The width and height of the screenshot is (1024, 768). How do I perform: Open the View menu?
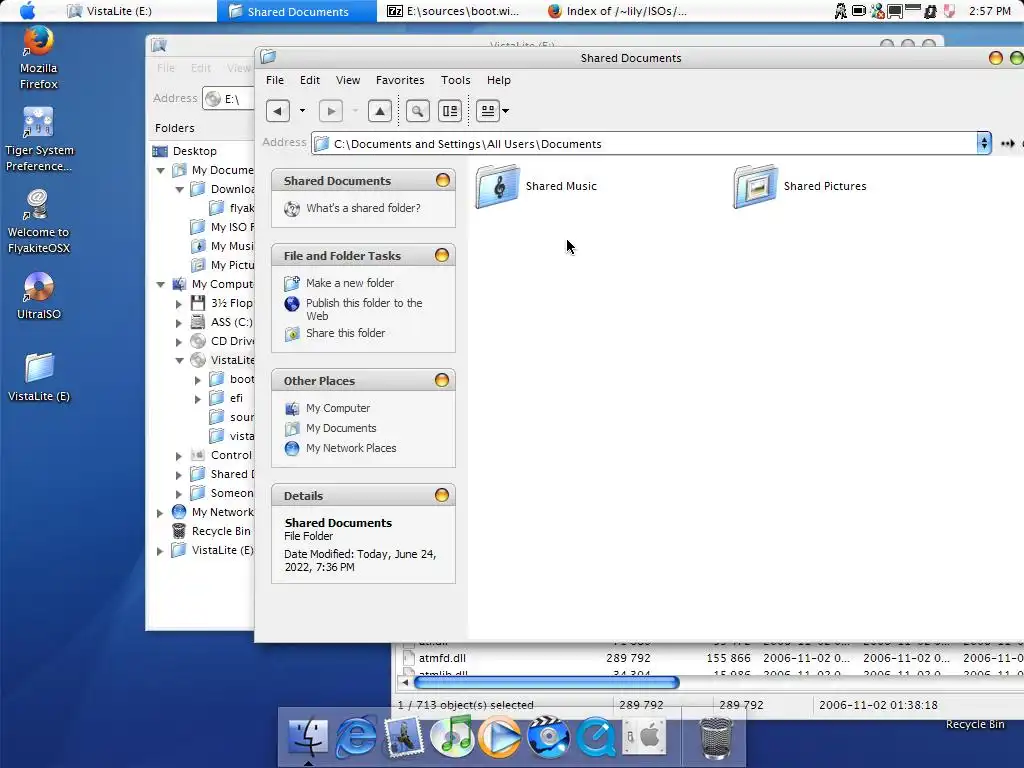[x=347, y=80]
